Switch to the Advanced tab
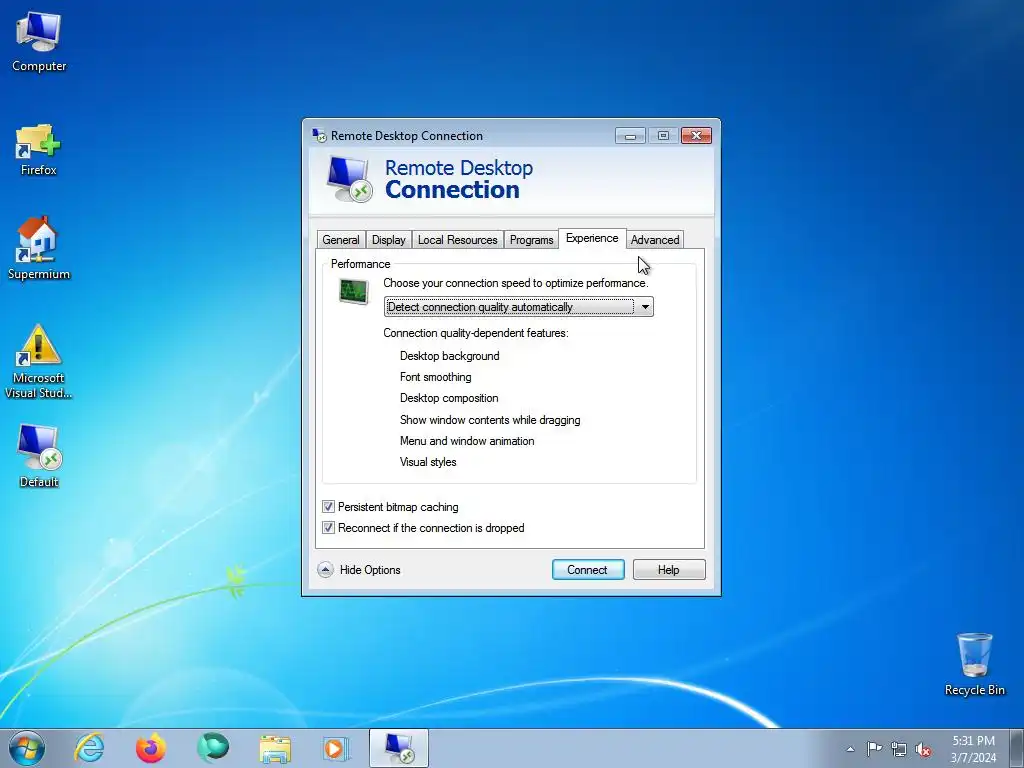 pos(655,240)
